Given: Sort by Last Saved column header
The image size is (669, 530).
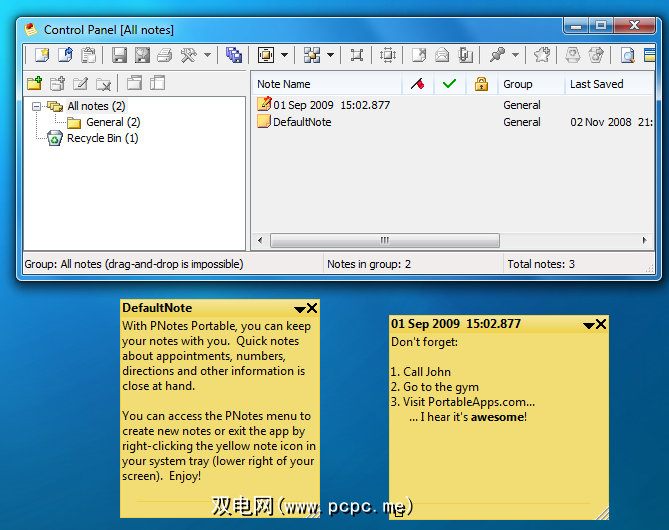Looking at the screenshot, I should point(609,84).
